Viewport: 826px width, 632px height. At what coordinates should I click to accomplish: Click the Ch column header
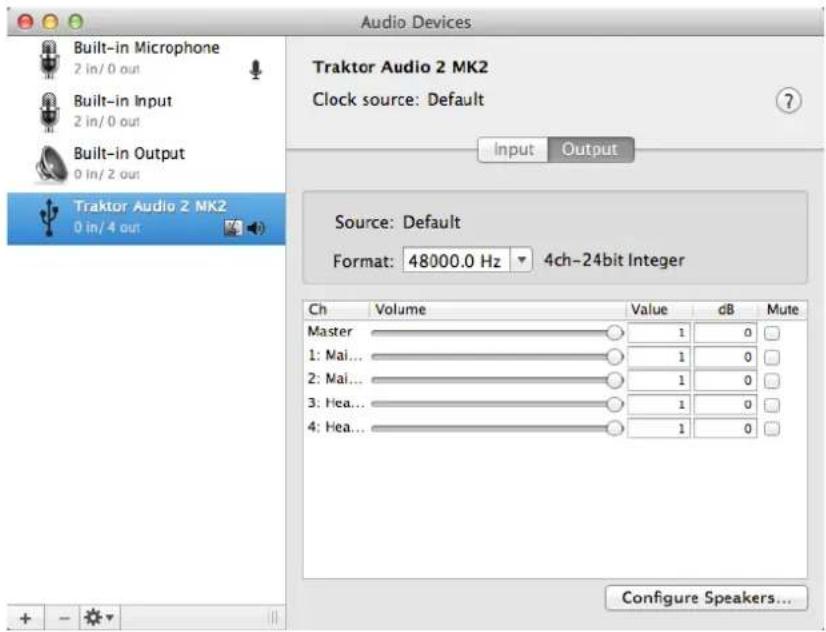click(337, 310)
